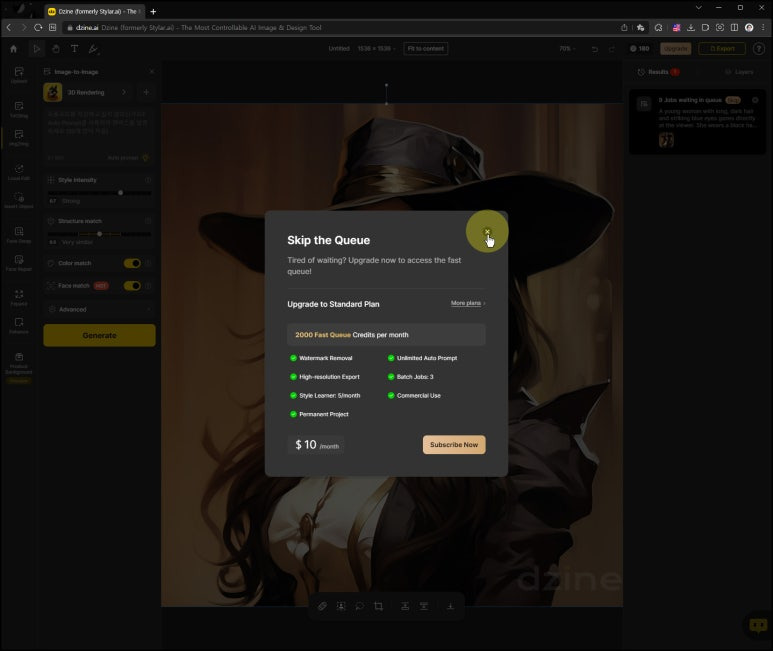
Task: Click the 180 credits indicator
Action: (x=639, y=49)
